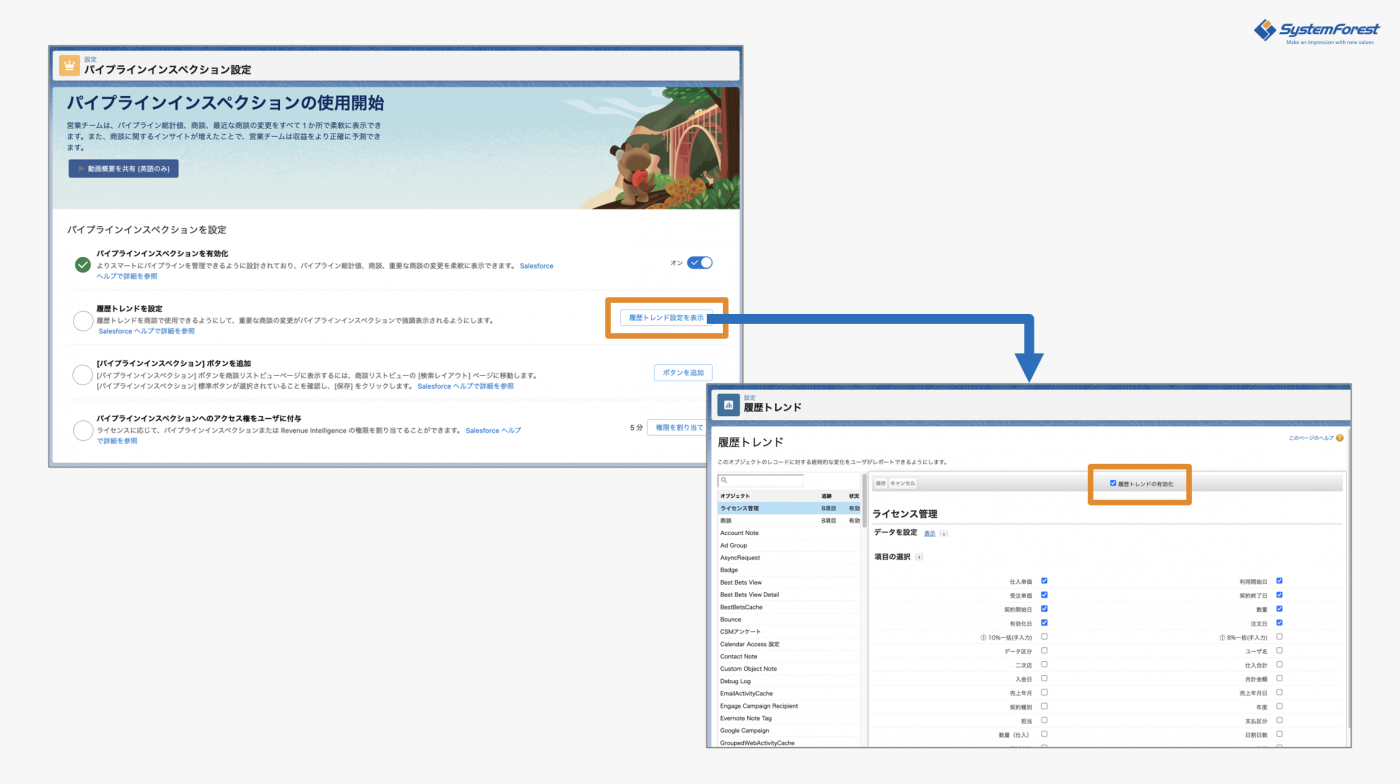
Task: Click the step circle beside ボタンを追加 step
Action: point(83,375)
